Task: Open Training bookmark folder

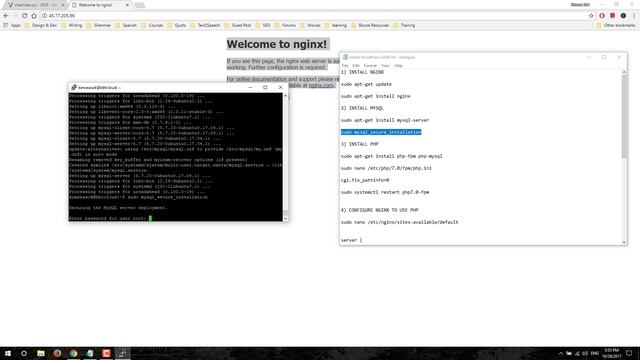Action: tap(404, 25)
